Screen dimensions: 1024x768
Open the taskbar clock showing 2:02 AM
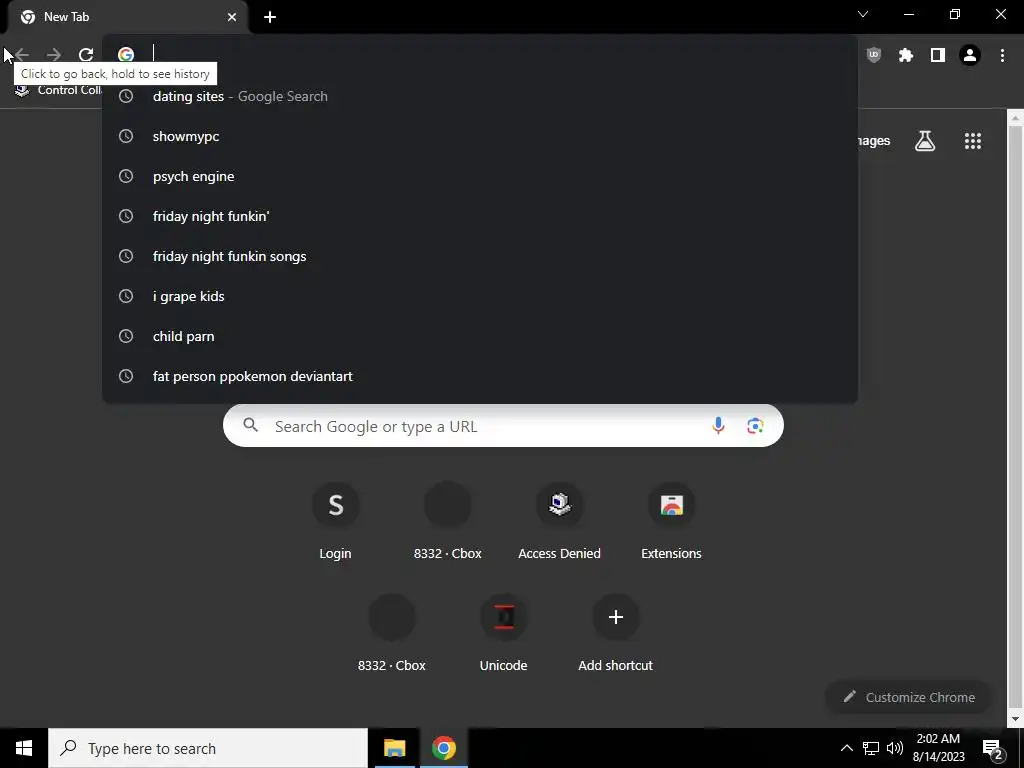(x=938, y=748)
